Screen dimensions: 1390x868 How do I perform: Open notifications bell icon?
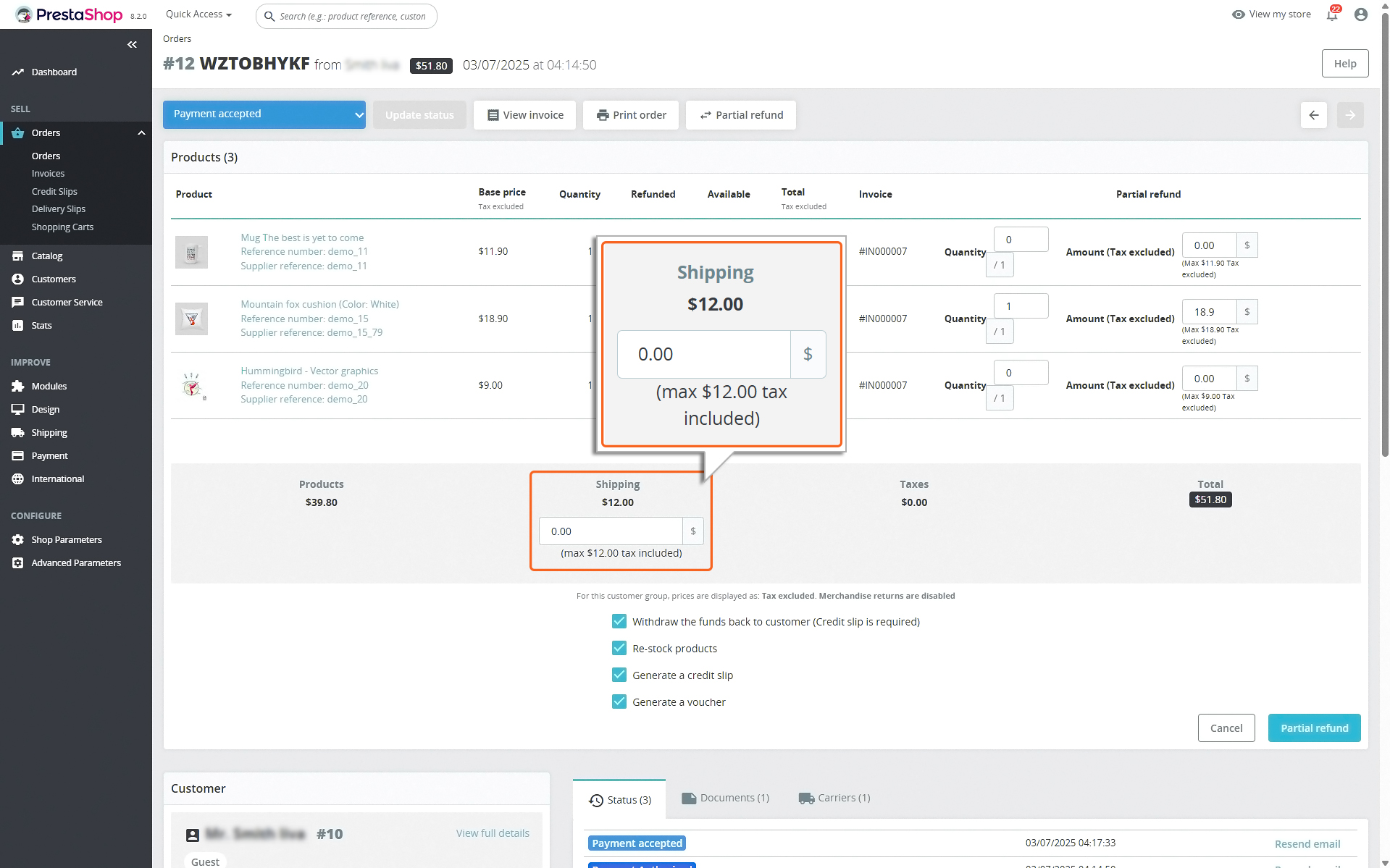point(1332,14)
